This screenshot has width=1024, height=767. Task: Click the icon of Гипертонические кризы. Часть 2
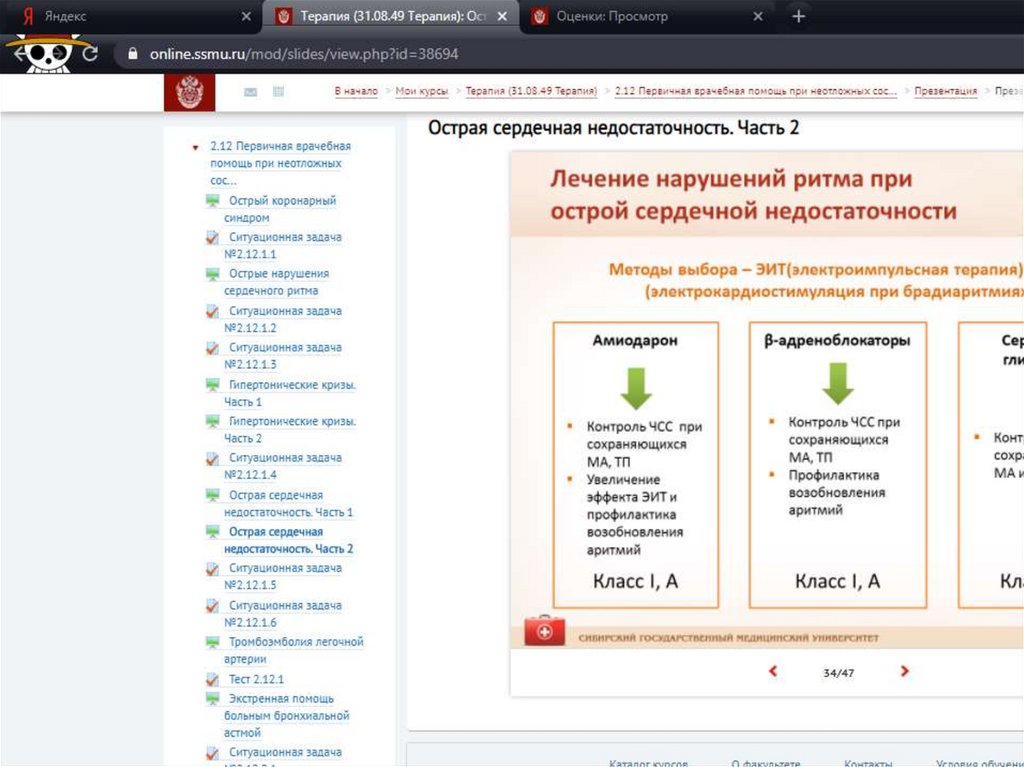[212, 421]
